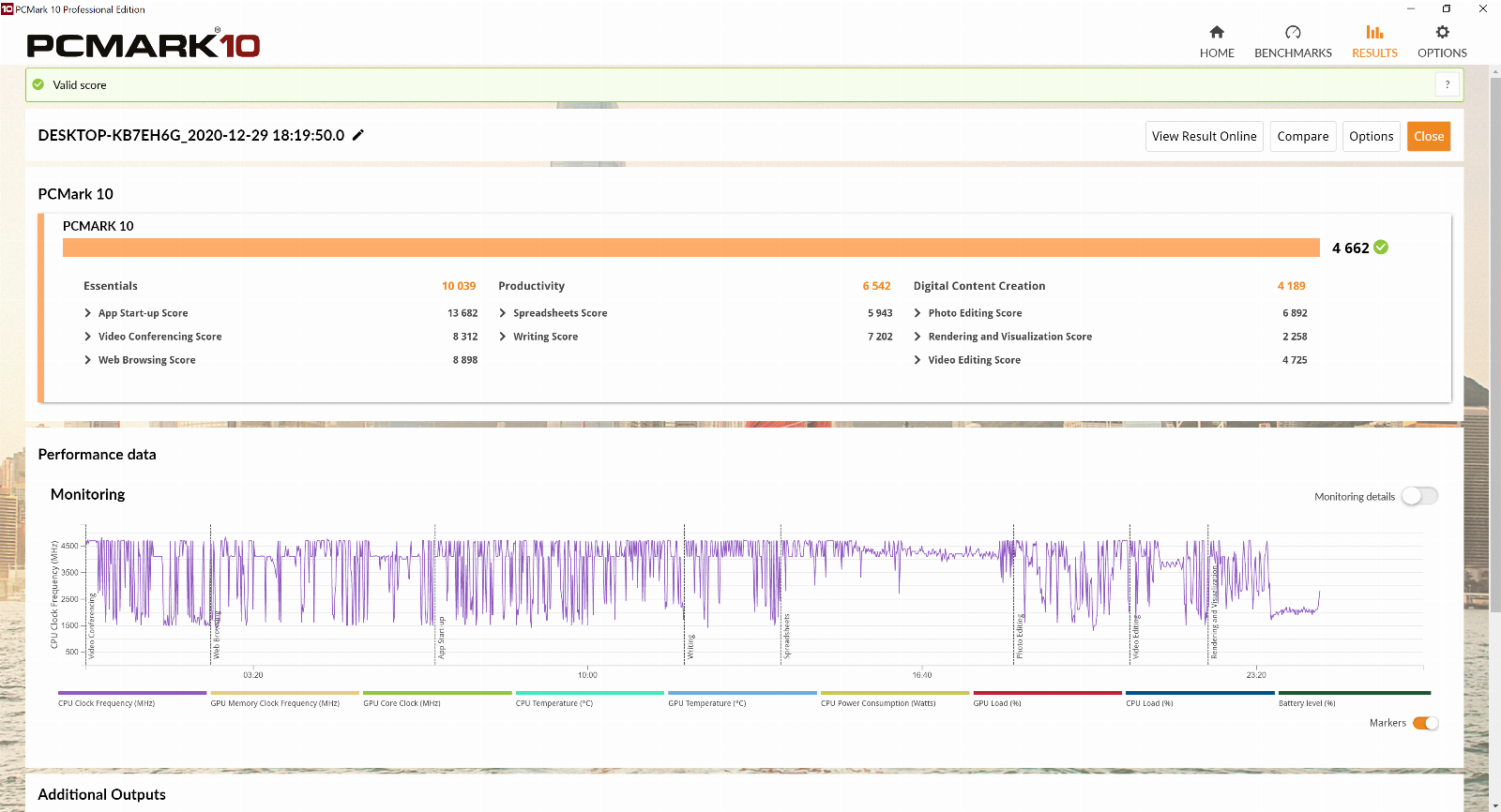Image resolution: width=1501 pixels, height=812 pixels.
Task: Click View Result Online button
Action: tap(1205, 136)
